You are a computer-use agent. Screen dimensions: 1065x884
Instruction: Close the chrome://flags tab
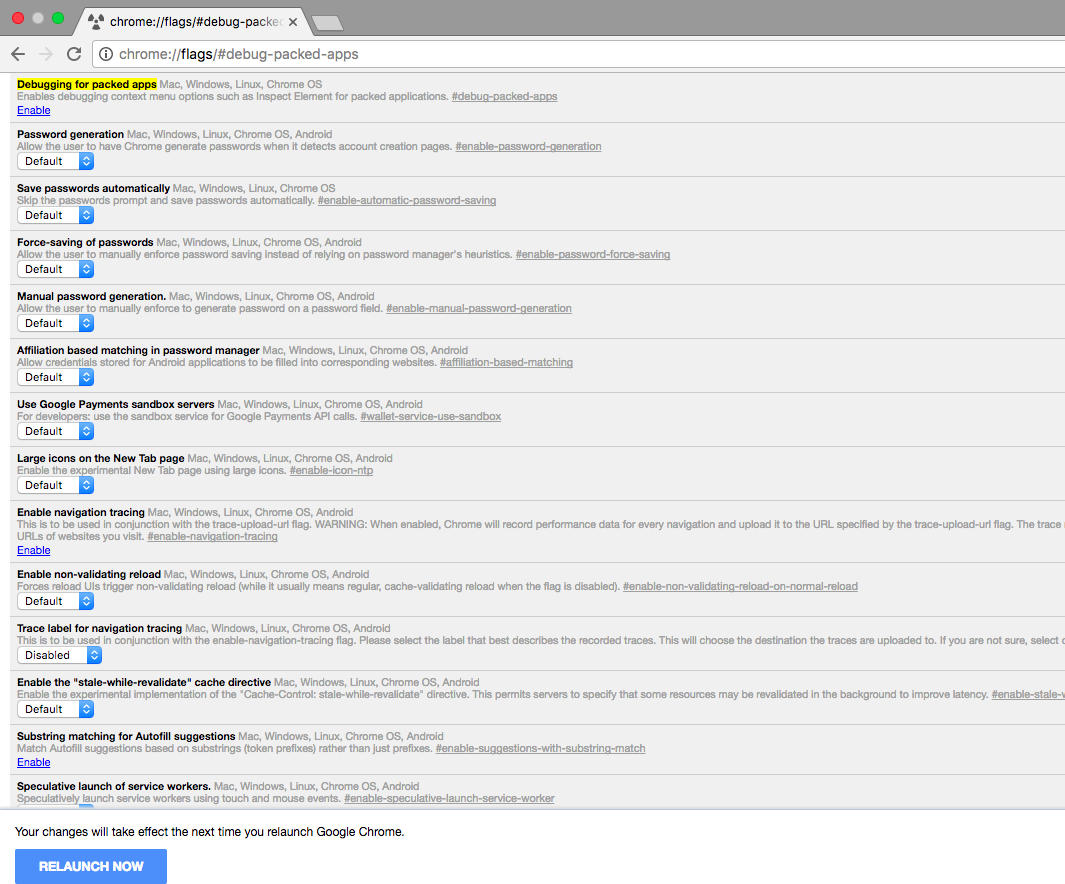(x=293, y=22)
